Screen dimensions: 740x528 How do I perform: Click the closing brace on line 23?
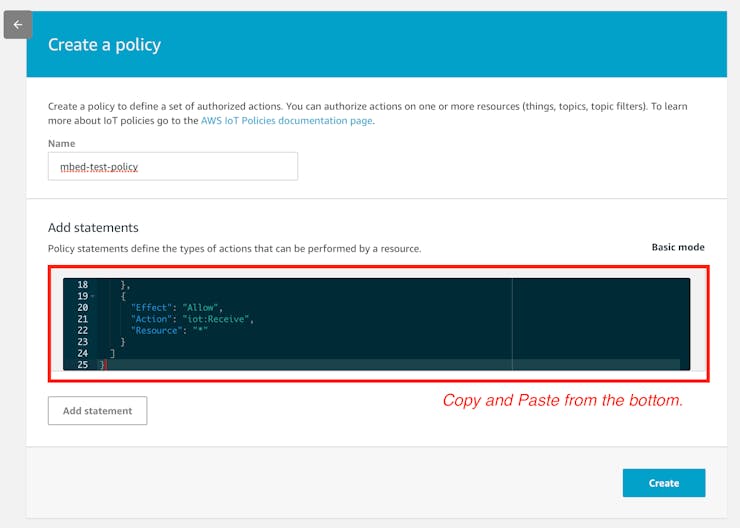pos(123,342)
